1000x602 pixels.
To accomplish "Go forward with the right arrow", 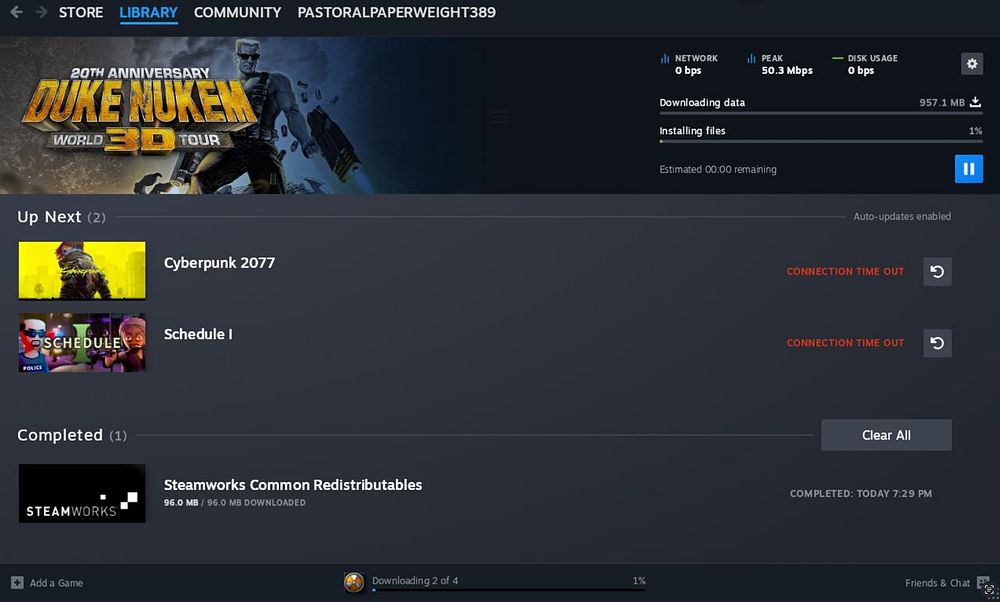I will point(41,12).
